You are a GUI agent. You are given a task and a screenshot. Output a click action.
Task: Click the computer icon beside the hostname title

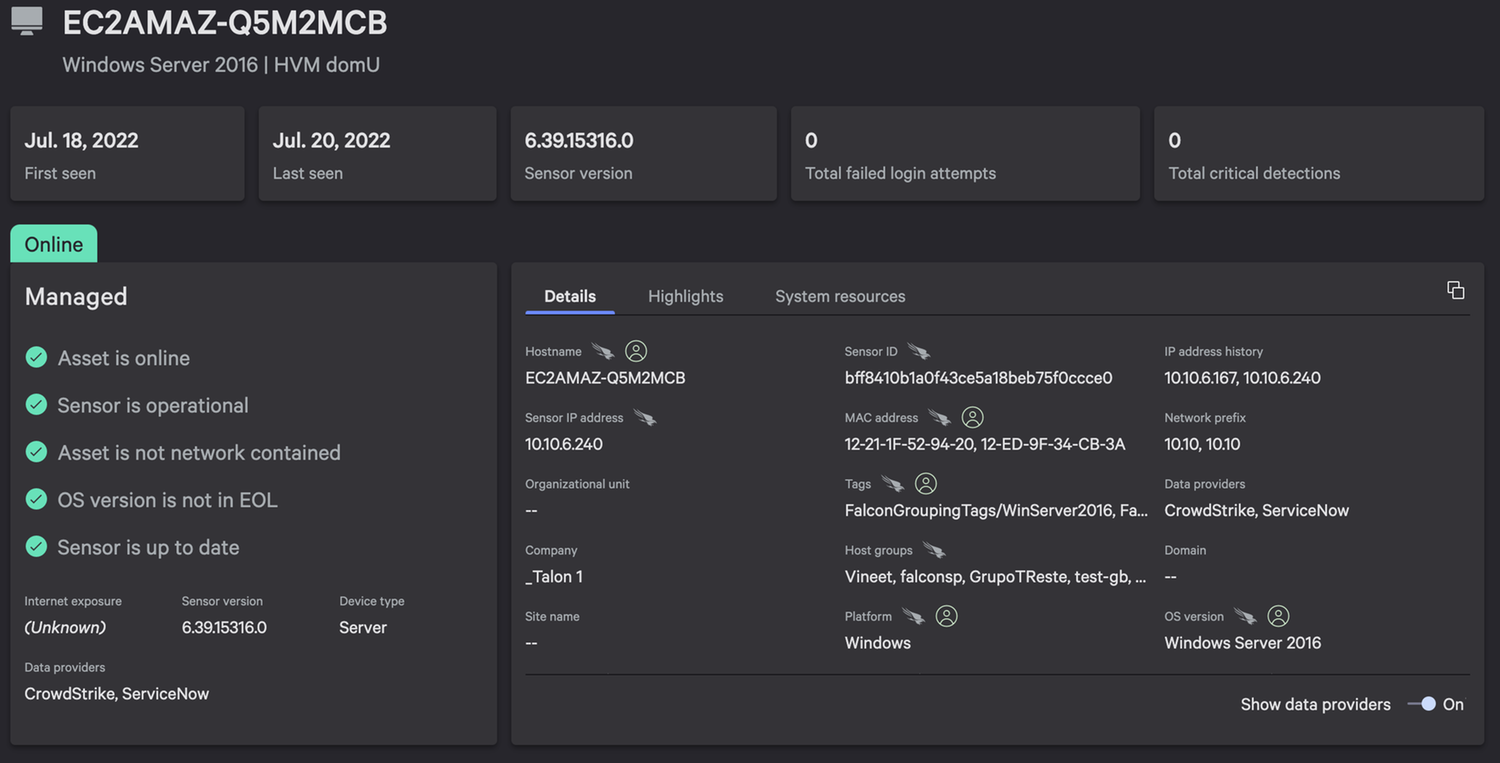point(27,21)
